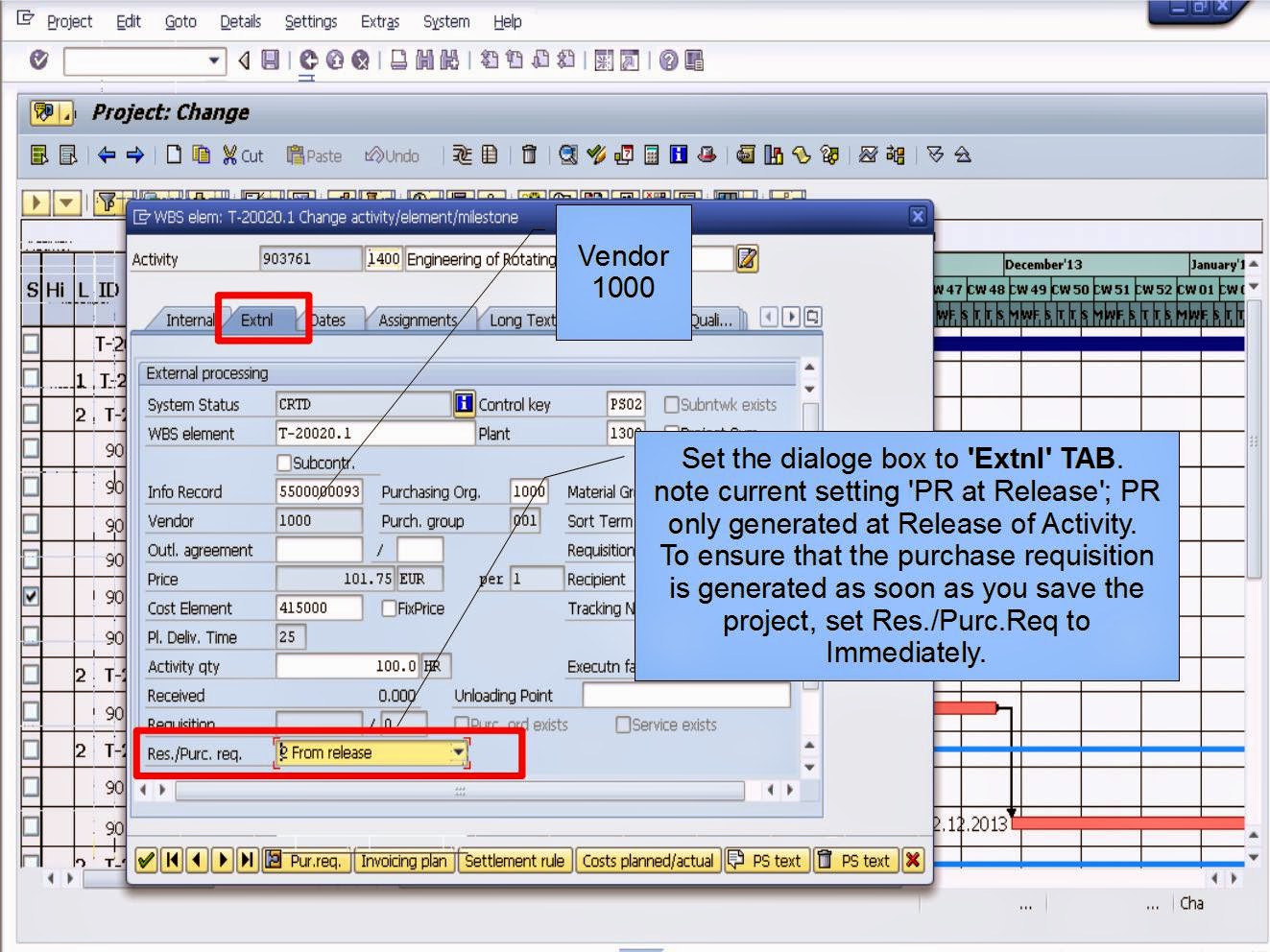Click the Undo icon
Screen dimensions: 1270x952
coord(389,155)
